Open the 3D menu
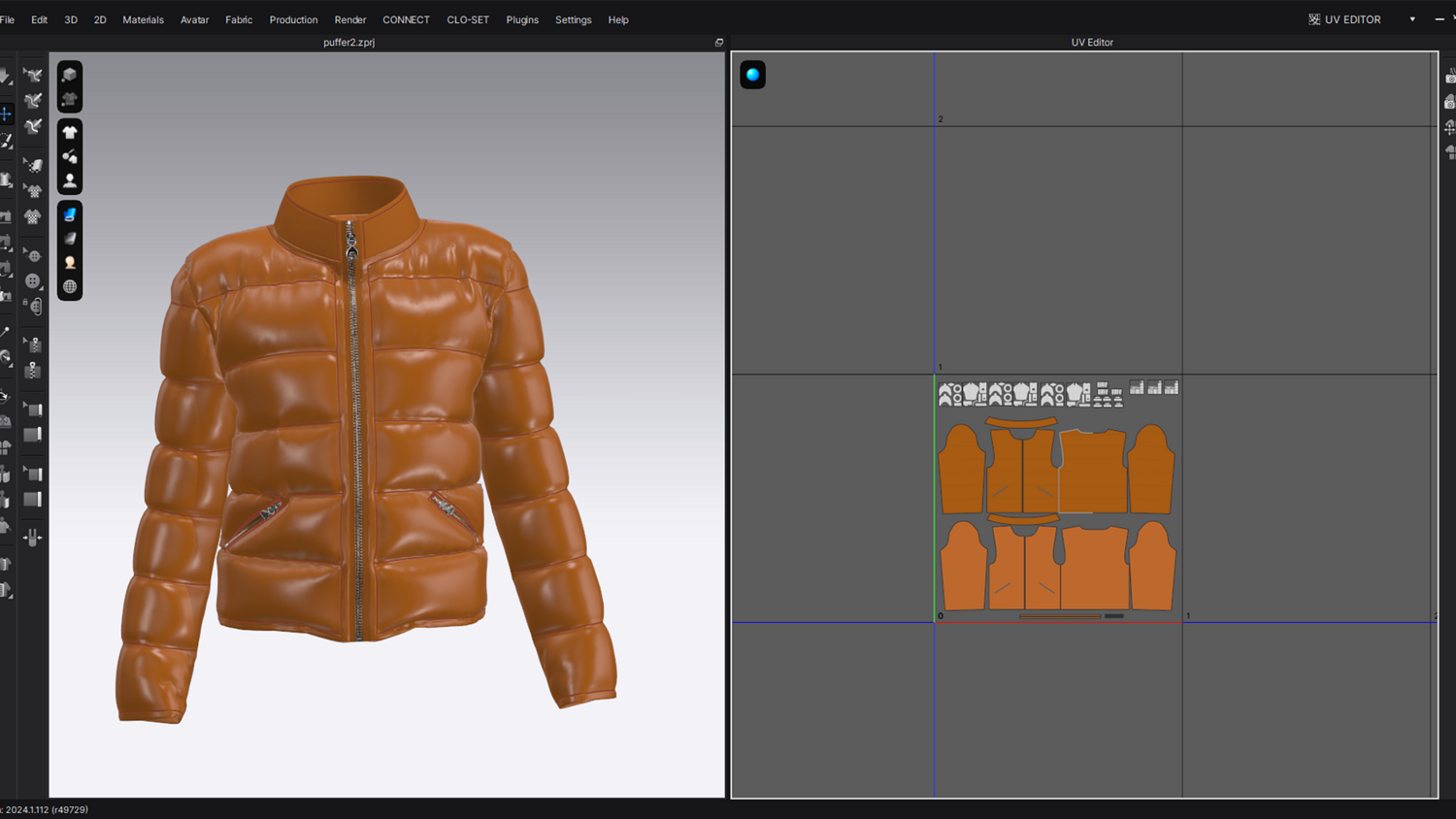The height and width of the screenshot is (819, 1456). pyautogui.click(x=71, y=19)
